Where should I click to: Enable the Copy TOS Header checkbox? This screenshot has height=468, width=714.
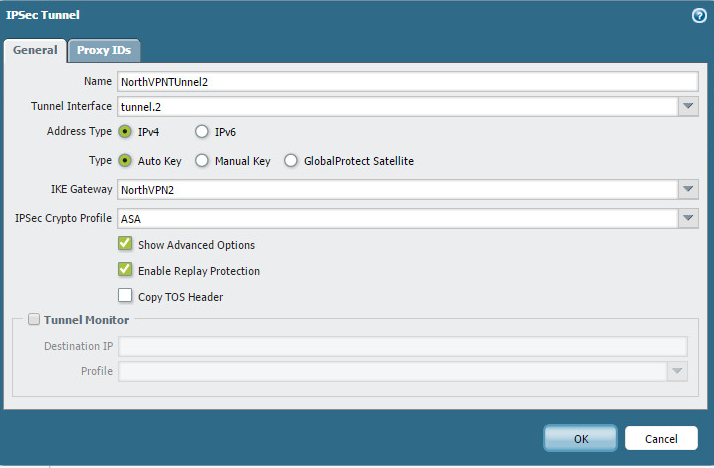(x=126, y=296)
